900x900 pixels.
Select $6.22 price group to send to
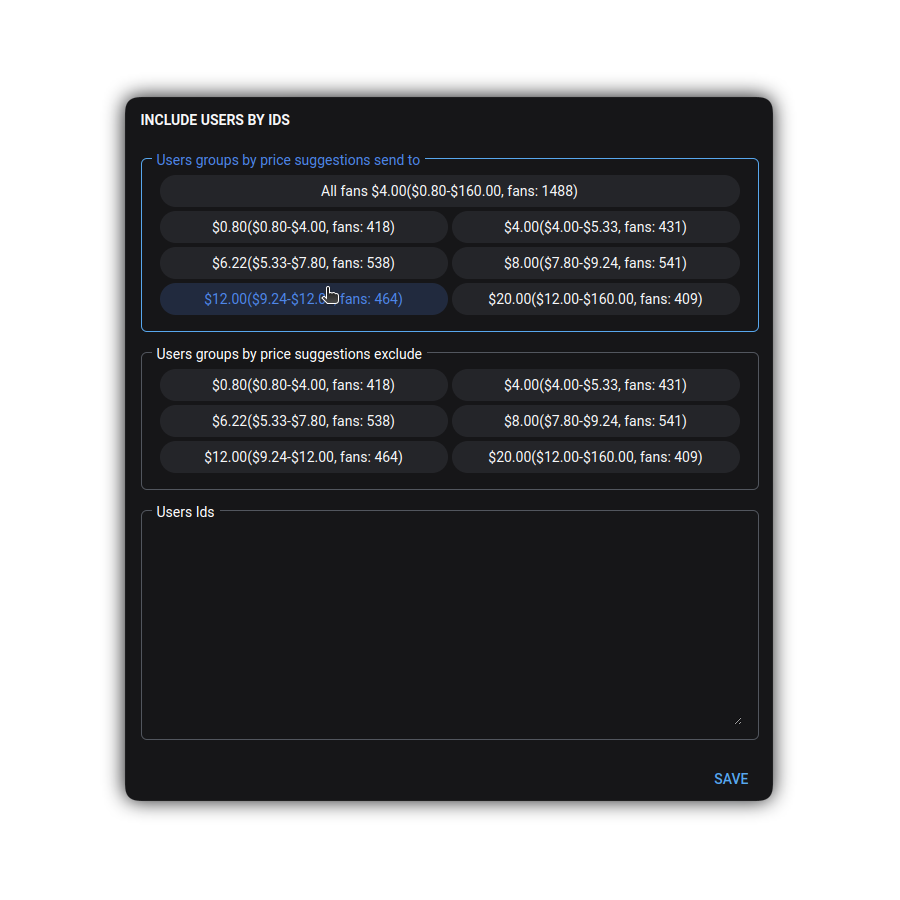tap(303, 263)
